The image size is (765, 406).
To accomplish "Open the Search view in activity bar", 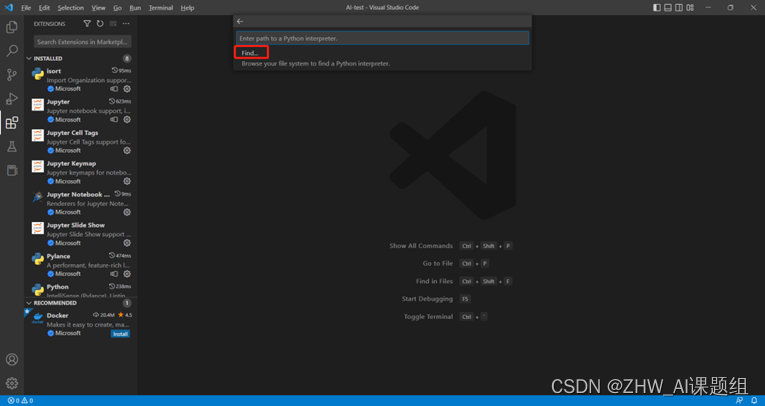I will [12, 51].
